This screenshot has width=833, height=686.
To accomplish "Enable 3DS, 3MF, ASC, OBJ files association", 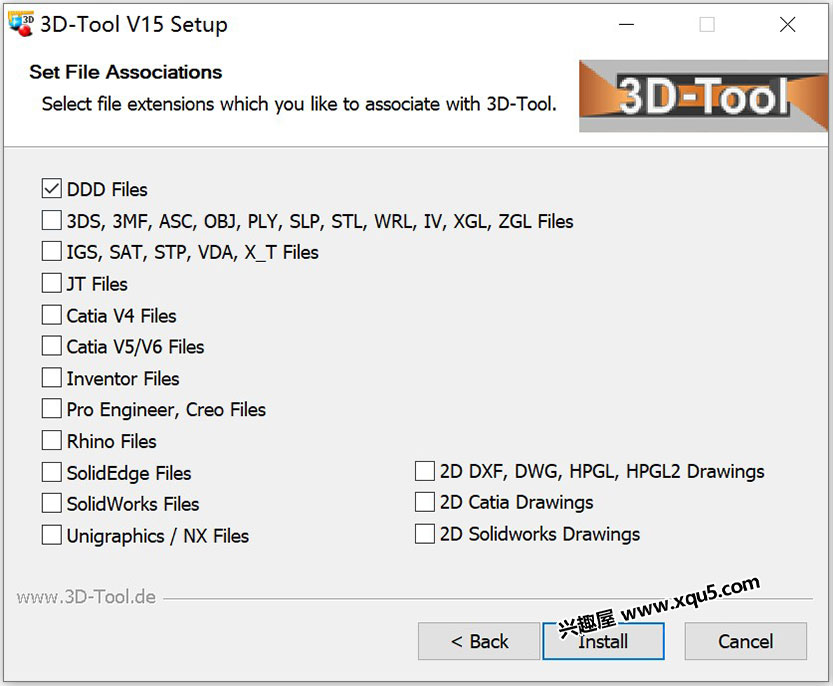I will click(52, 220).
